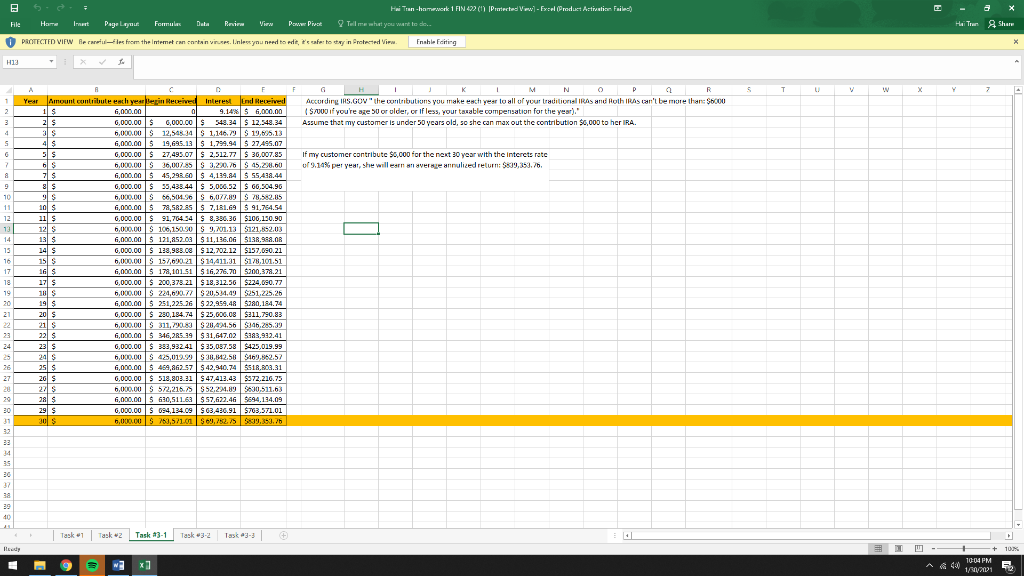Click the New Sheet plus icon
Screen dimensions: 1024x576
tap(283, 536)
